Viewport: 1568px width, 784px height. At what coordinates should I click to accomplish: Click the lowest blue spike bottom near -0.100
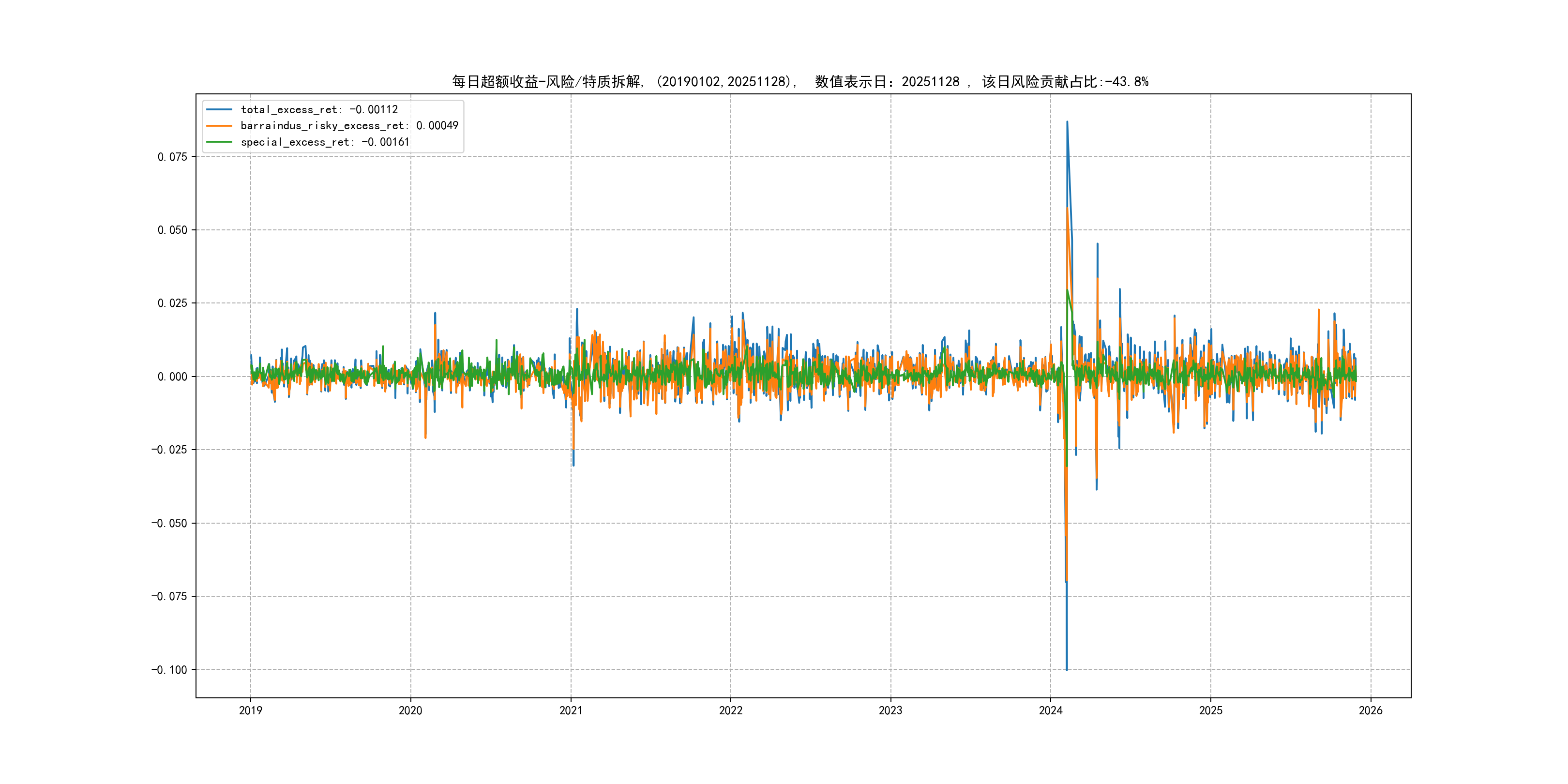(x=1067, y=669)
